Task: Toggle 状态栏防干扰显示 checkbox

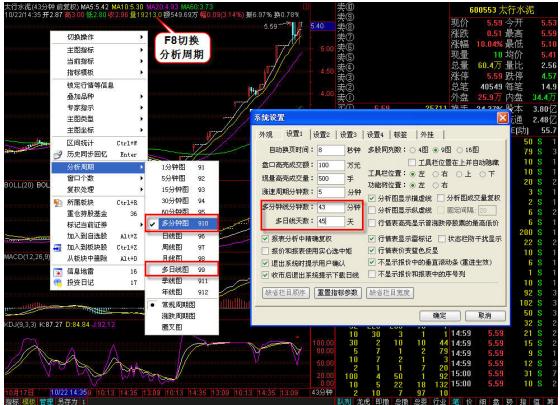Action: click(442, 239)
